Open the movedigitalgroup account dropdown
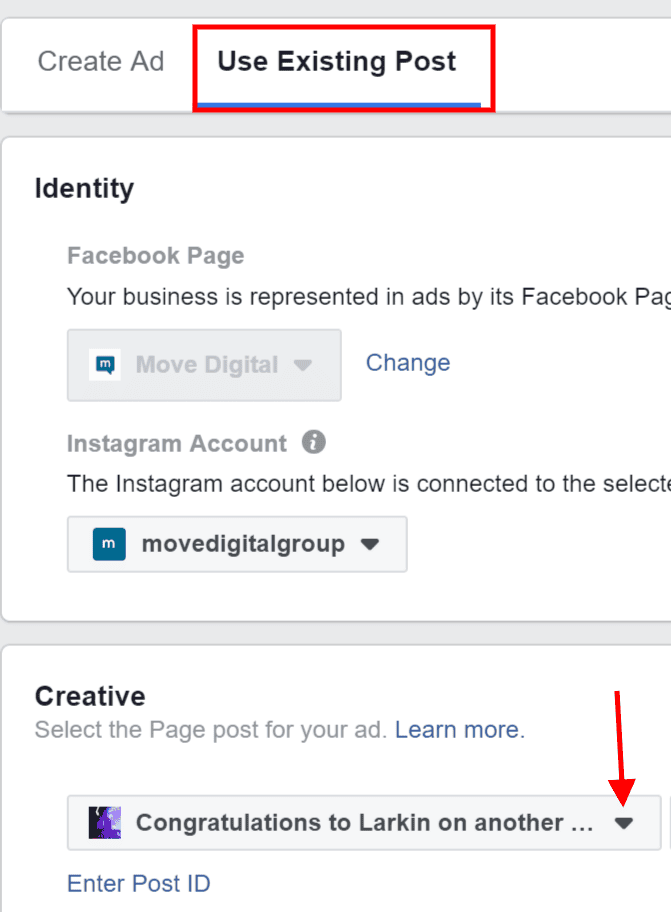Image resolution: width=671 pixels, height=912 pixels. (237, 544)
